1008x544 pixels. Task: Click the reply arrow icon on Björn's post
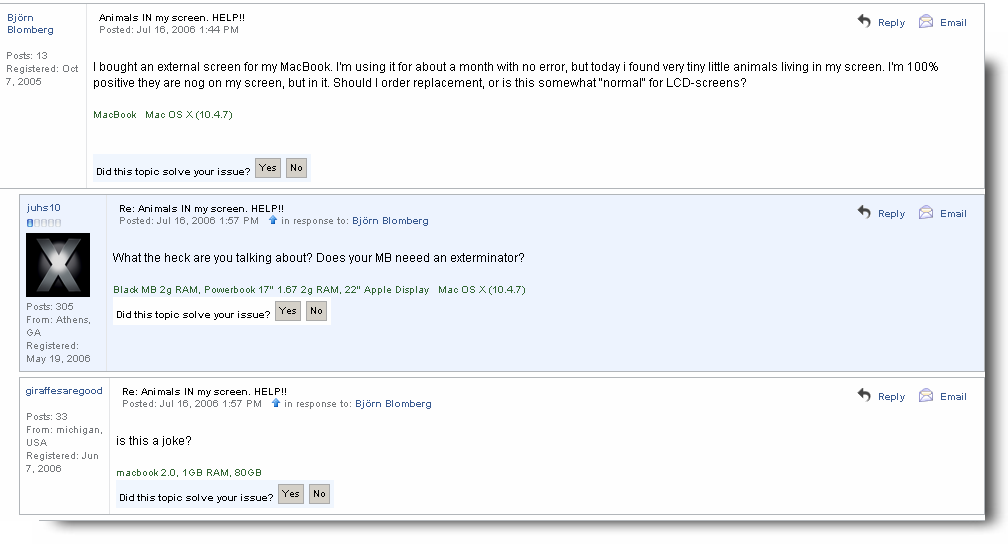click(864, 21)
